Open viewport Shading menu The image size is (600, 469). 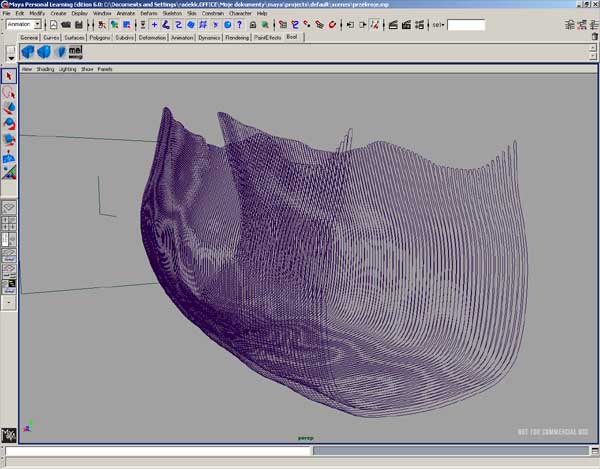(45, 69)
